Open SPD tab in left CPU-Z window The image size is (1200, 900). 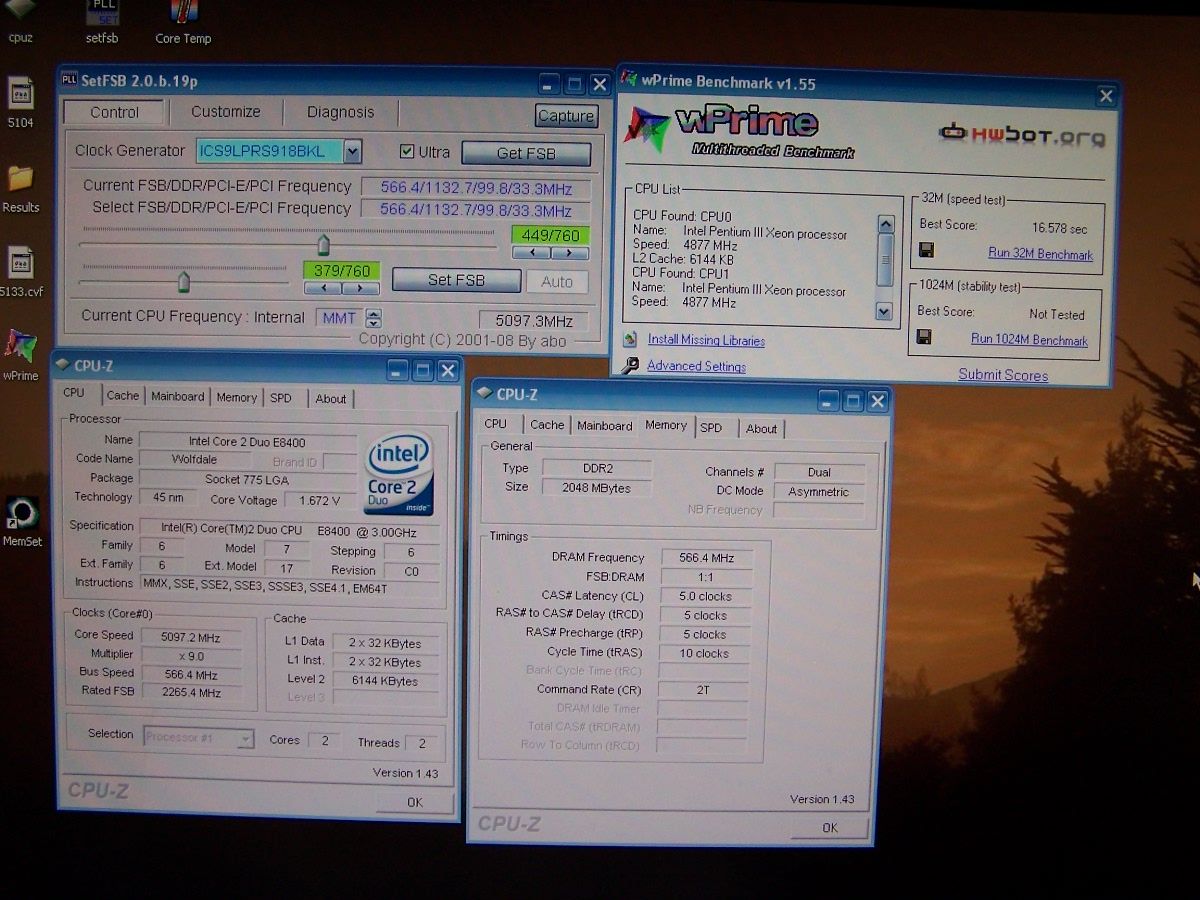pyautogui.click(x=282, y=397)
